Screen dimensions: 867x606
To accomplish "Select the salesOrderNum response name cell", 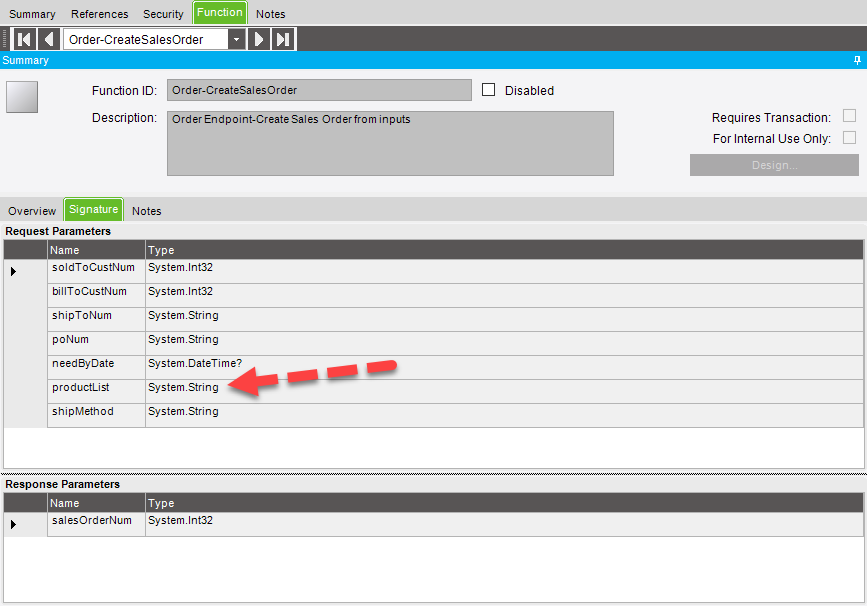I will click(96, 524).
